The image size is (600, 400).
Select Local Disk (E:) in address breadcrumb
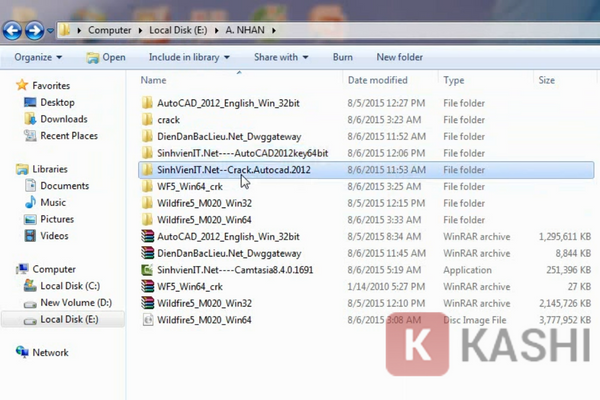click(178, 30)
